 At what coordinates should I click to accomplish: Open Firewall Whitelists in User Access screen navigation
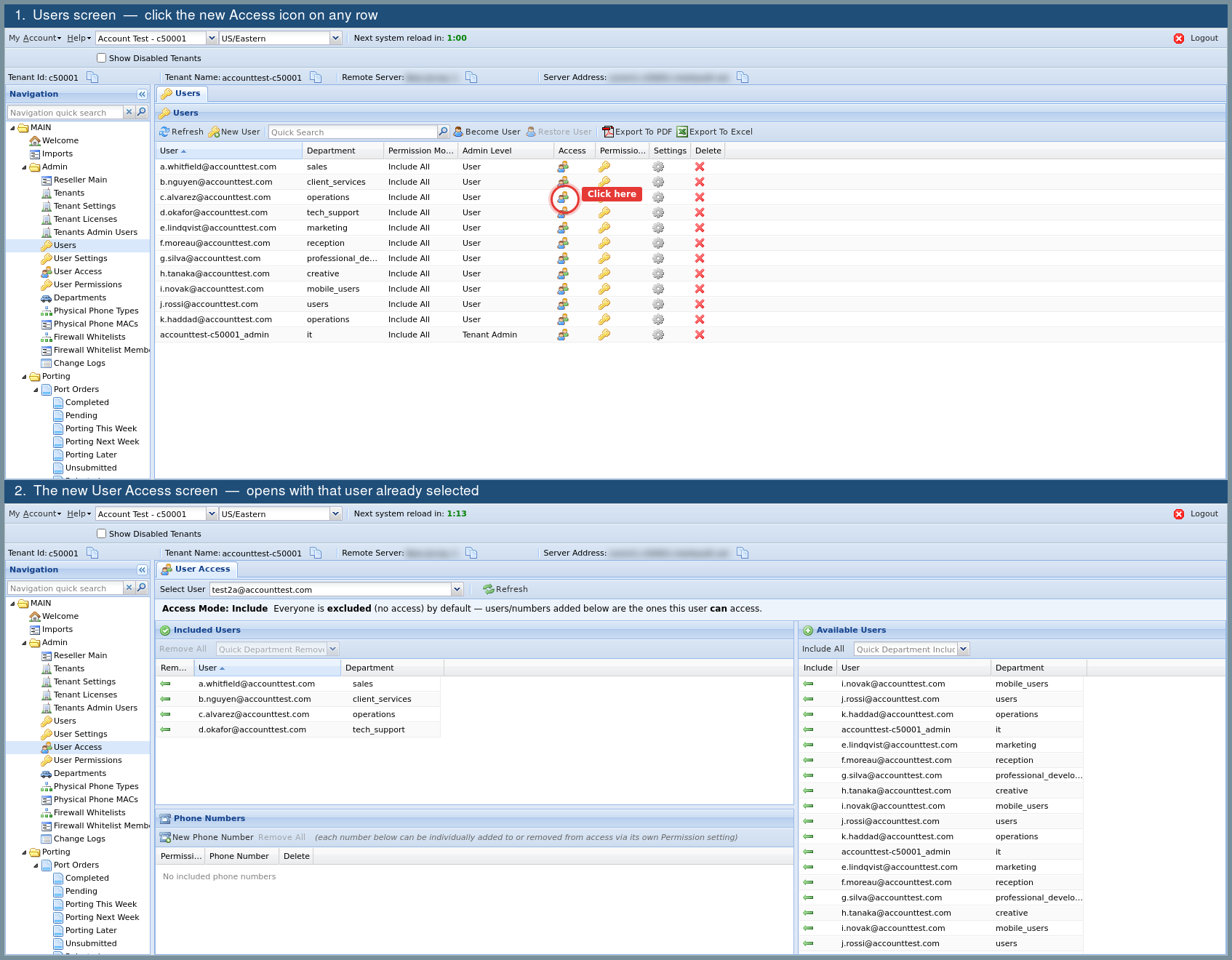pyautogui.click(x=89, y=812)
